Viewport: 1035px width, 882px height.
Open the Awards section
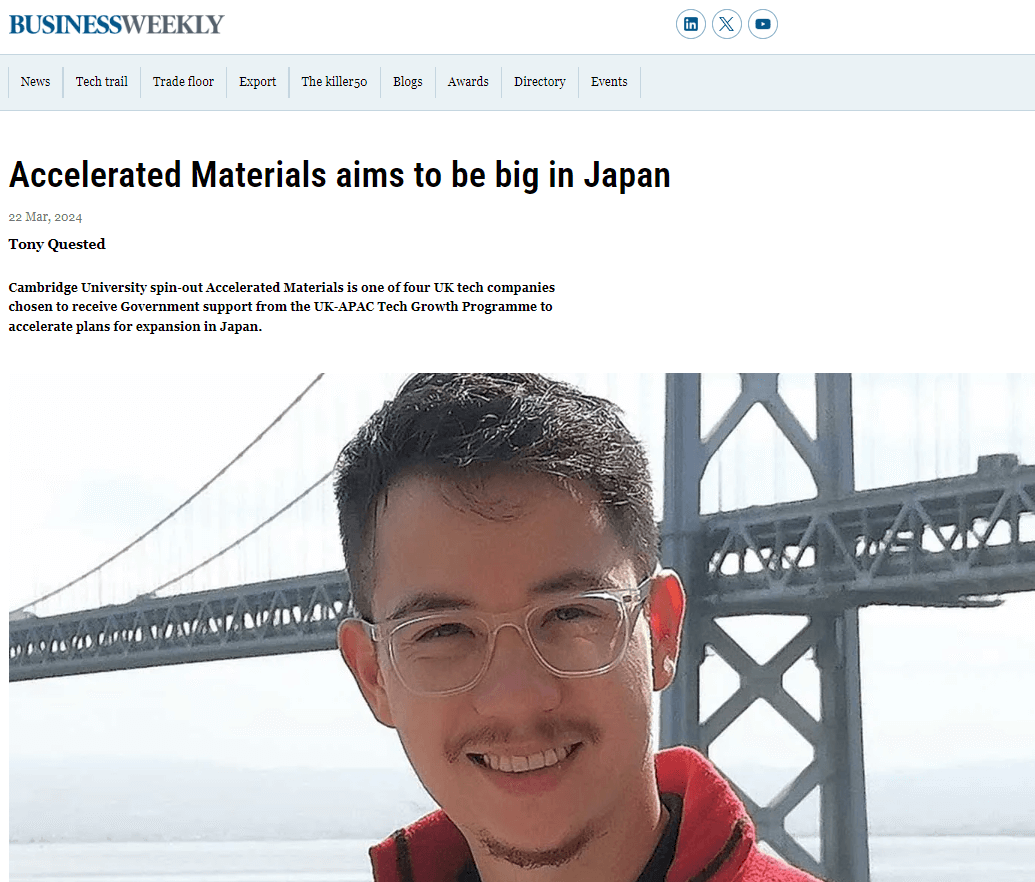(468, 82)
